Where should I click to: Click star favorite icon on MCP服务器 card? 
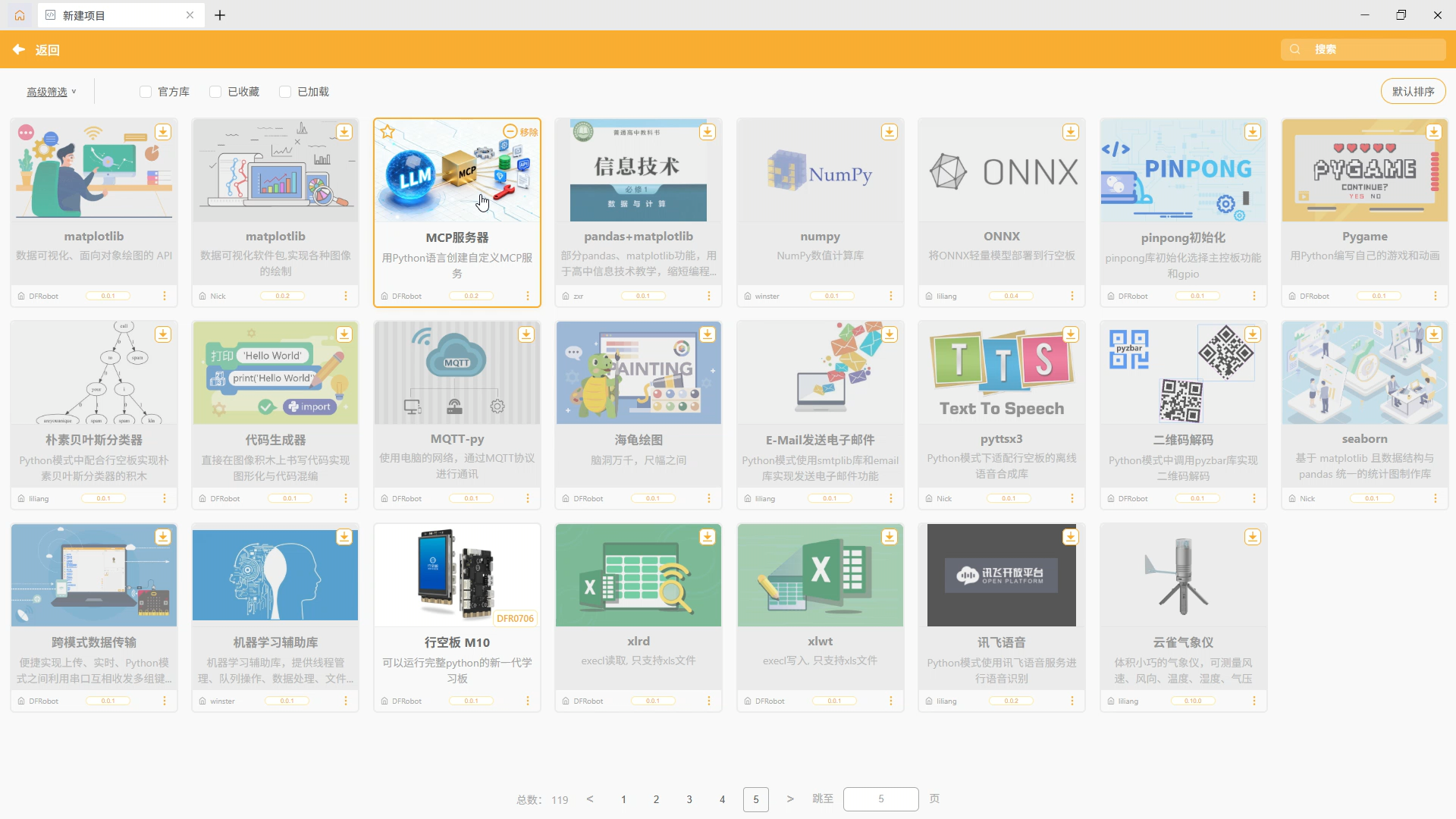(x=388, y=132)
